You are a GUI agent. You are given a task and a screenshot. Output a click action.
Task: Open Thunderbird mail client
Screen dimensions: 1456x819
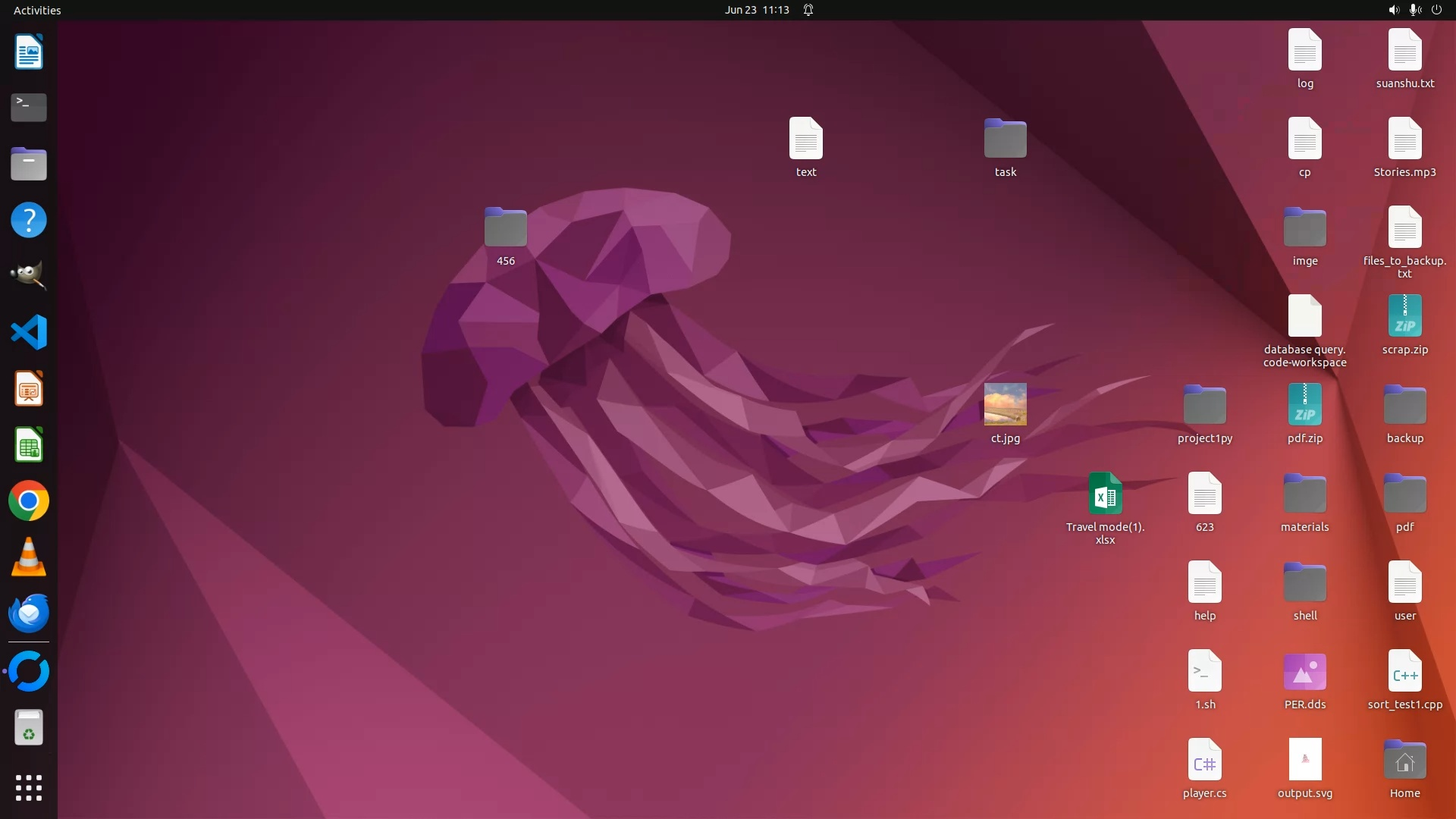tap(29, 613)
